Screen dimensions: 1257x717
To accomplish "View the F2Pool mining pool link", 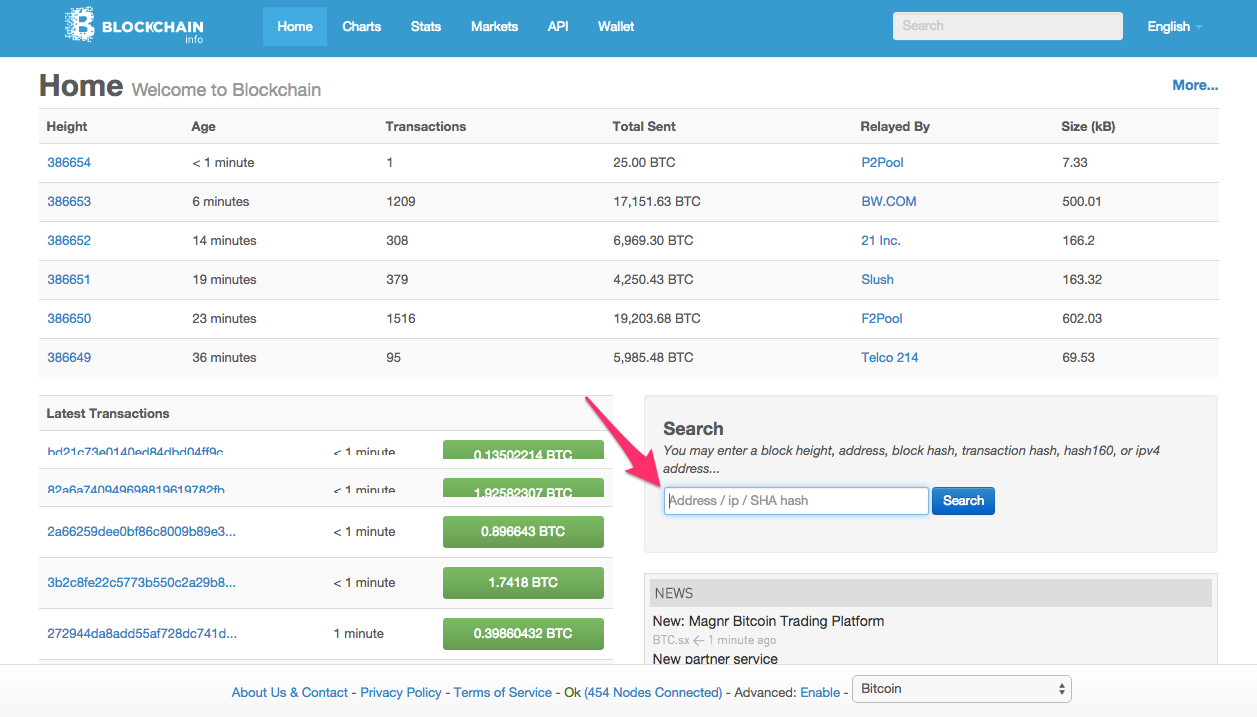I will (881, 319).
